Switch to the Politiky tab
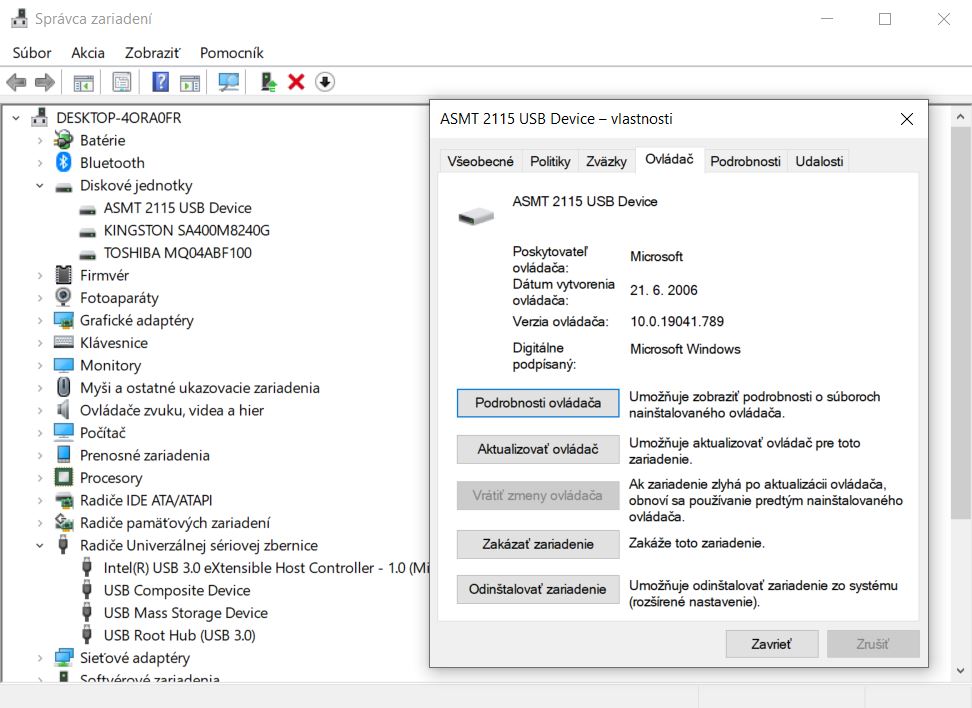 (550, 161)
